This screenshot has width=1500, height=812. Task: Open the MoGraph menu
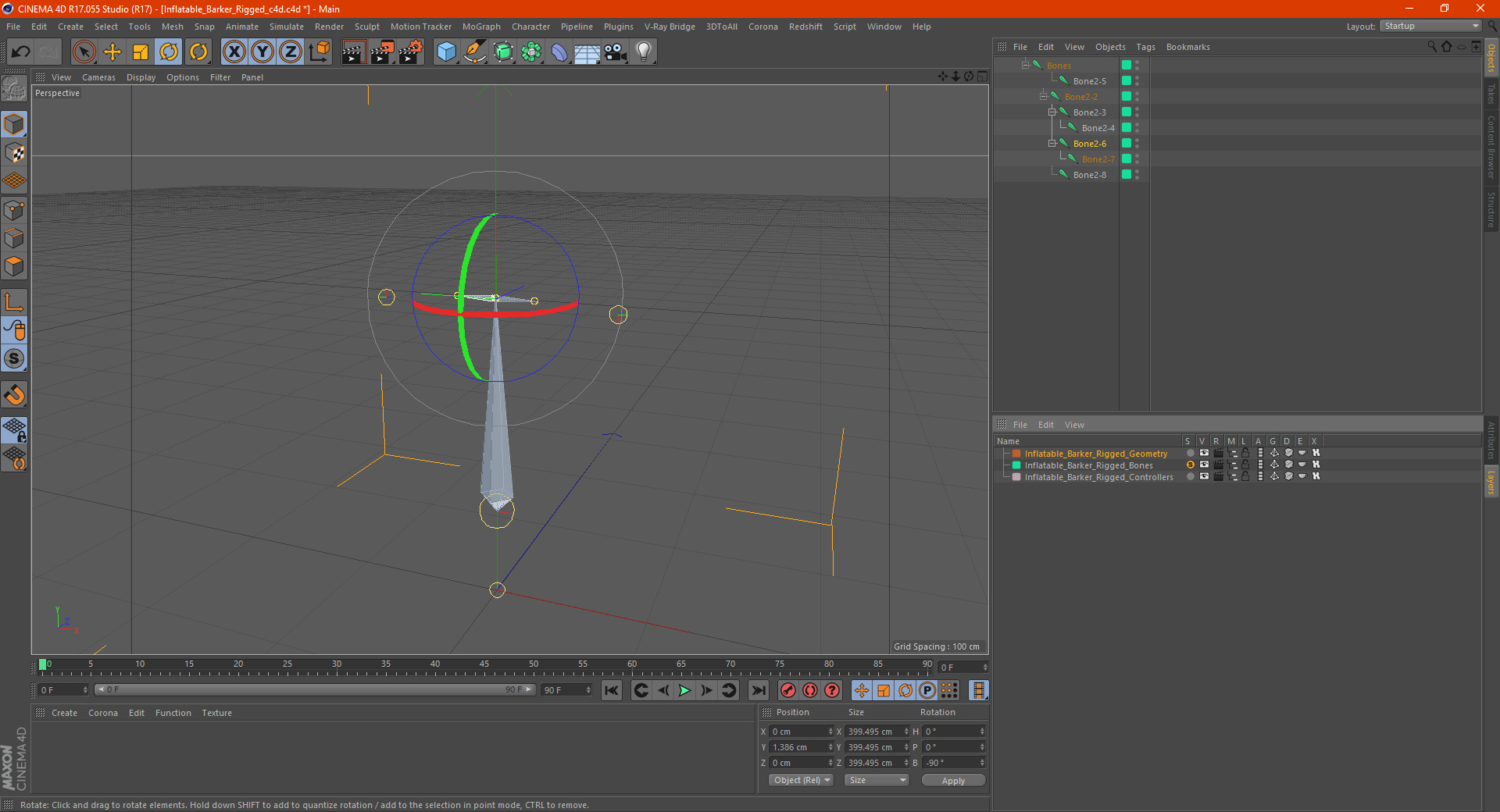point(481,27)
